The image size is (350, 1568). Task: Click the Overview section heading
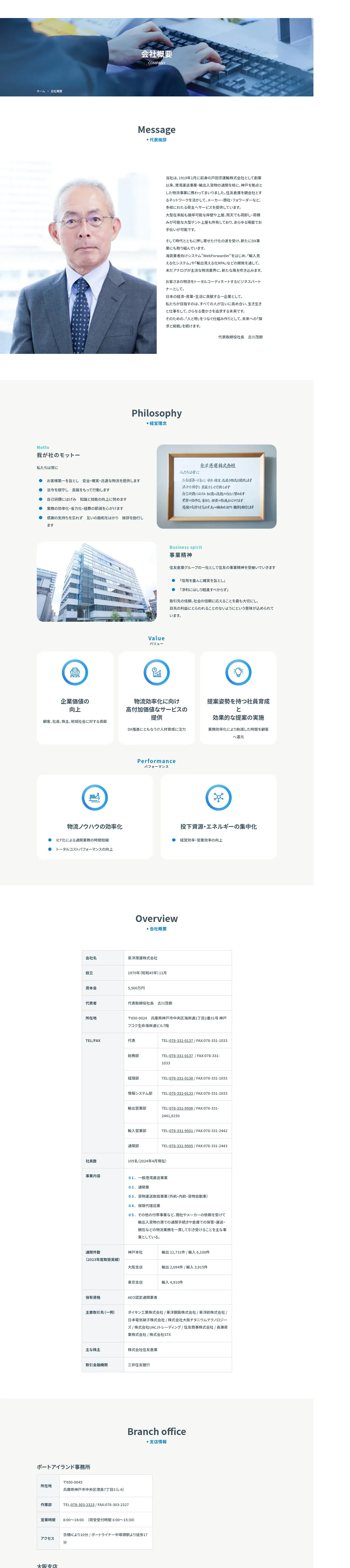(x=156, y=919)
